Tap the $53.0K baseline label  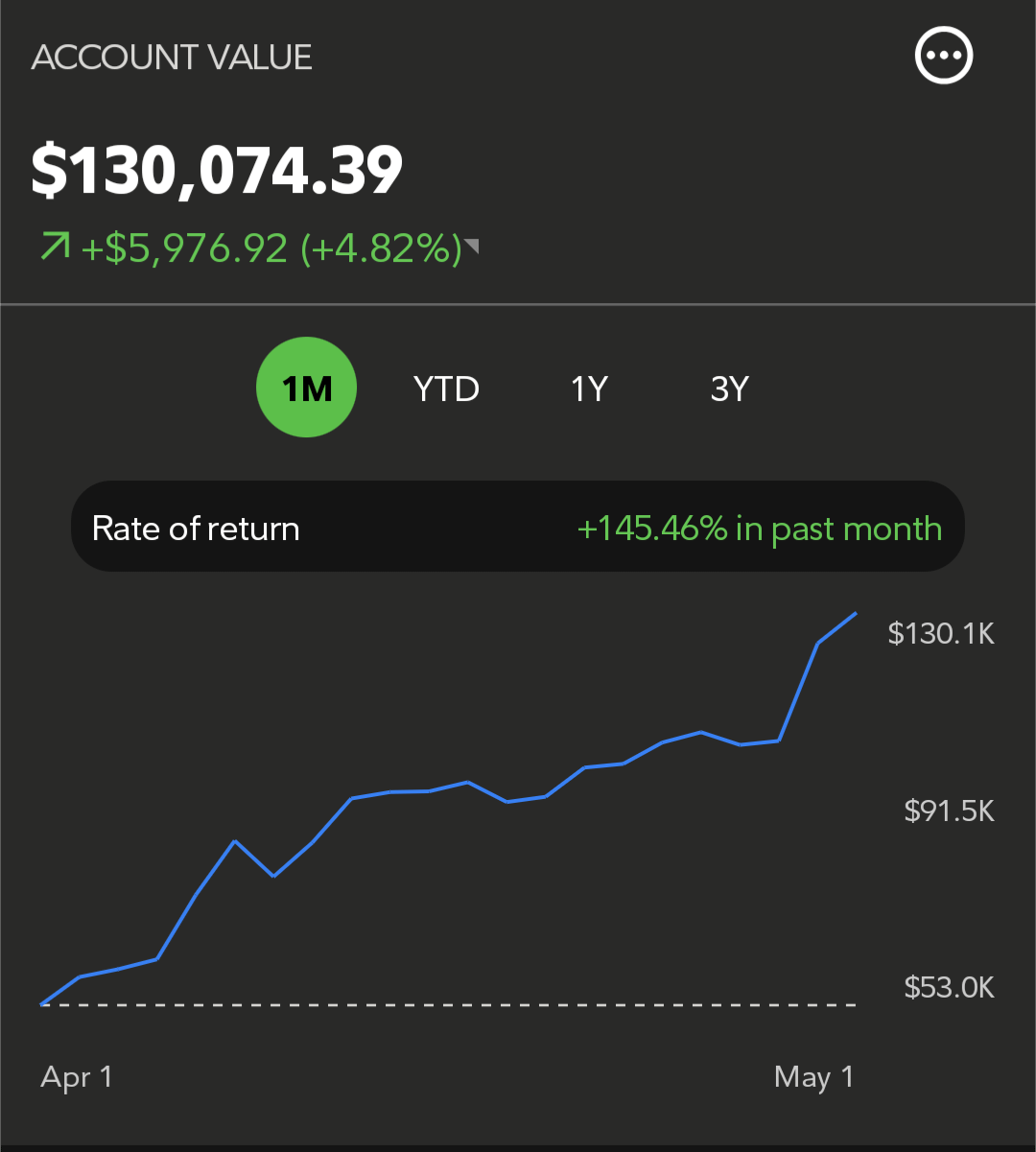pyautogui.click(x=950, y=988)
